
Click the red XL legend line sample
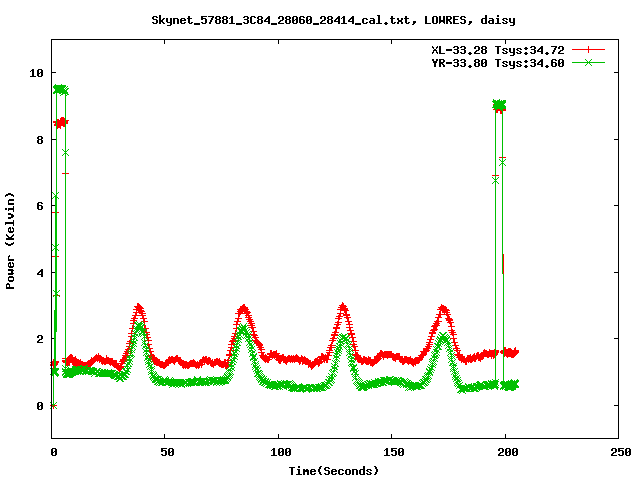click(588, 50)
